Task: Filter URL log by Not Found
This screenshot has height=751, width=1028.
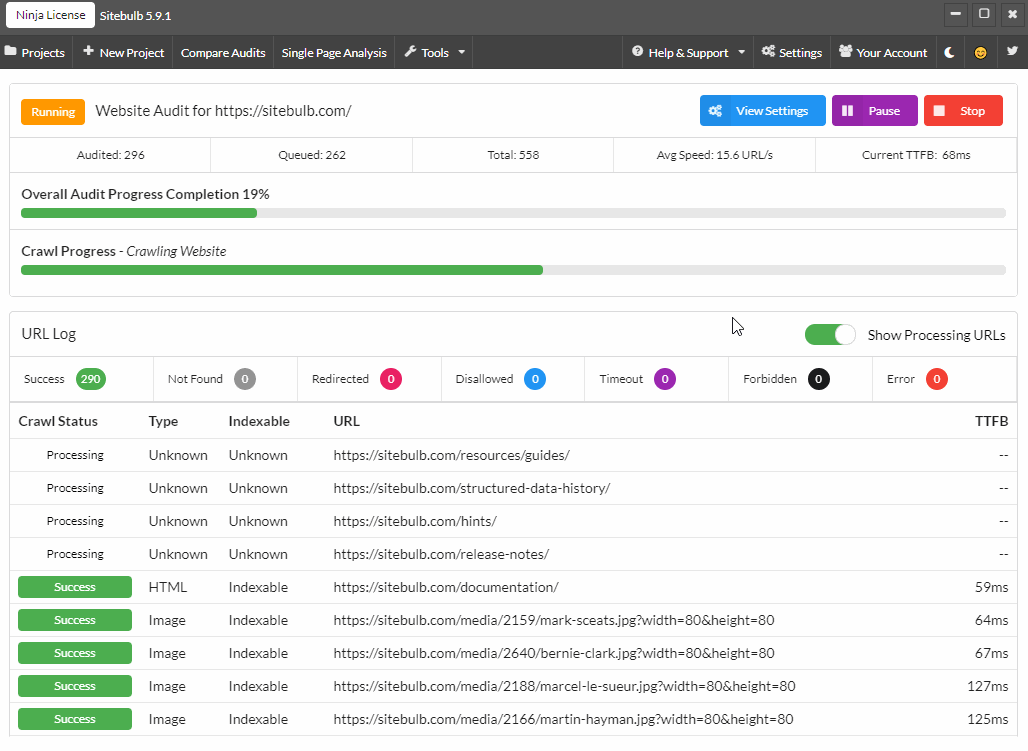Action: click(226, 379)
